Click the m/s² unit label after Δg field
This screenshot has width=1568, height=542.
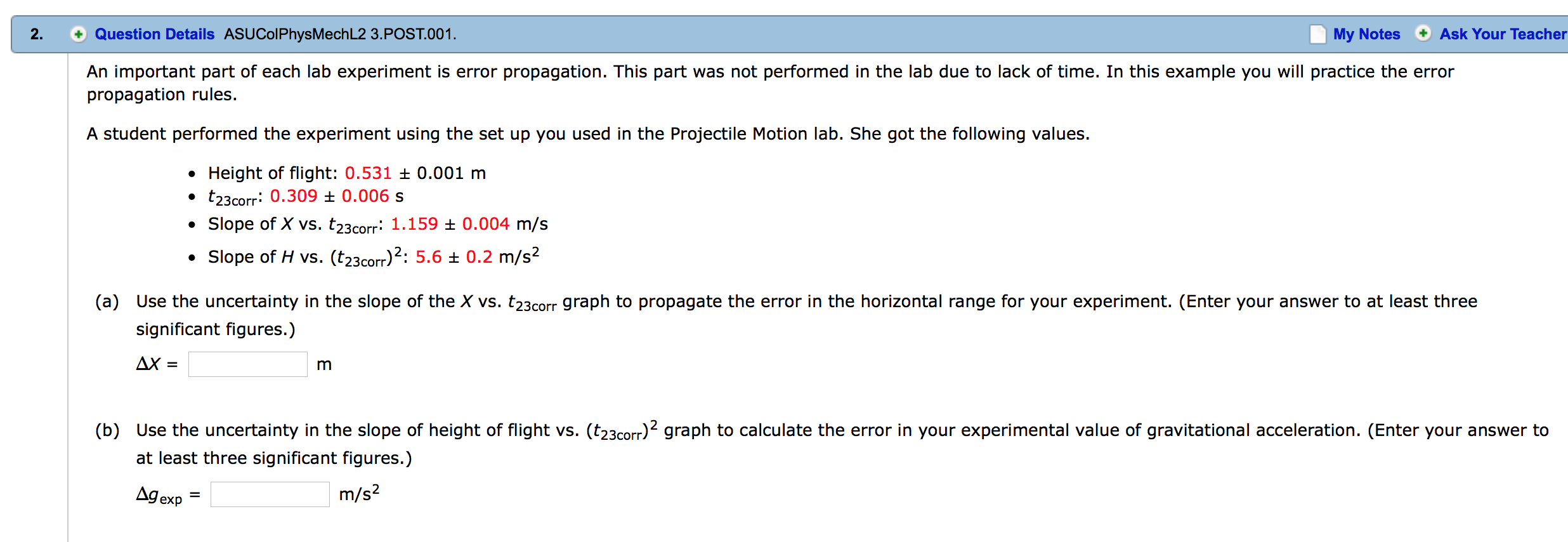click(x=359, y=493)
